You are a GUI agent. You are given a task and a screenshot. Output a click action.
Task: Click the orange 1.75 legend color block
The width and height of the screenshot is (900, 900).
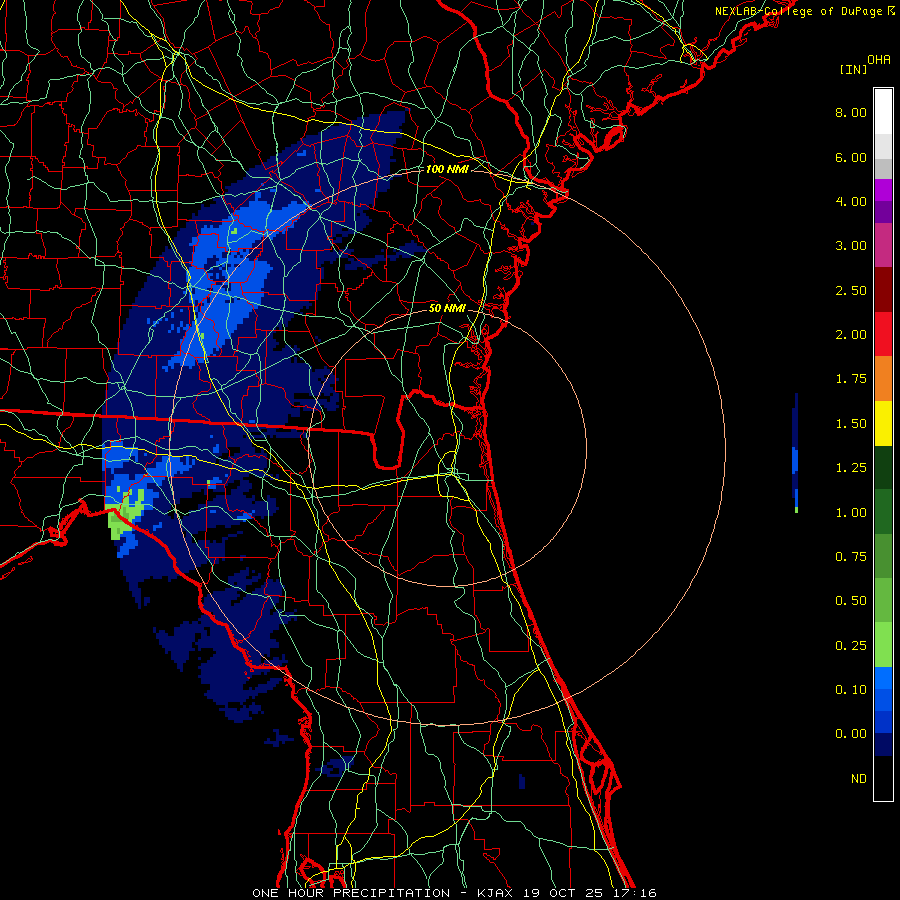coord(883,379)
